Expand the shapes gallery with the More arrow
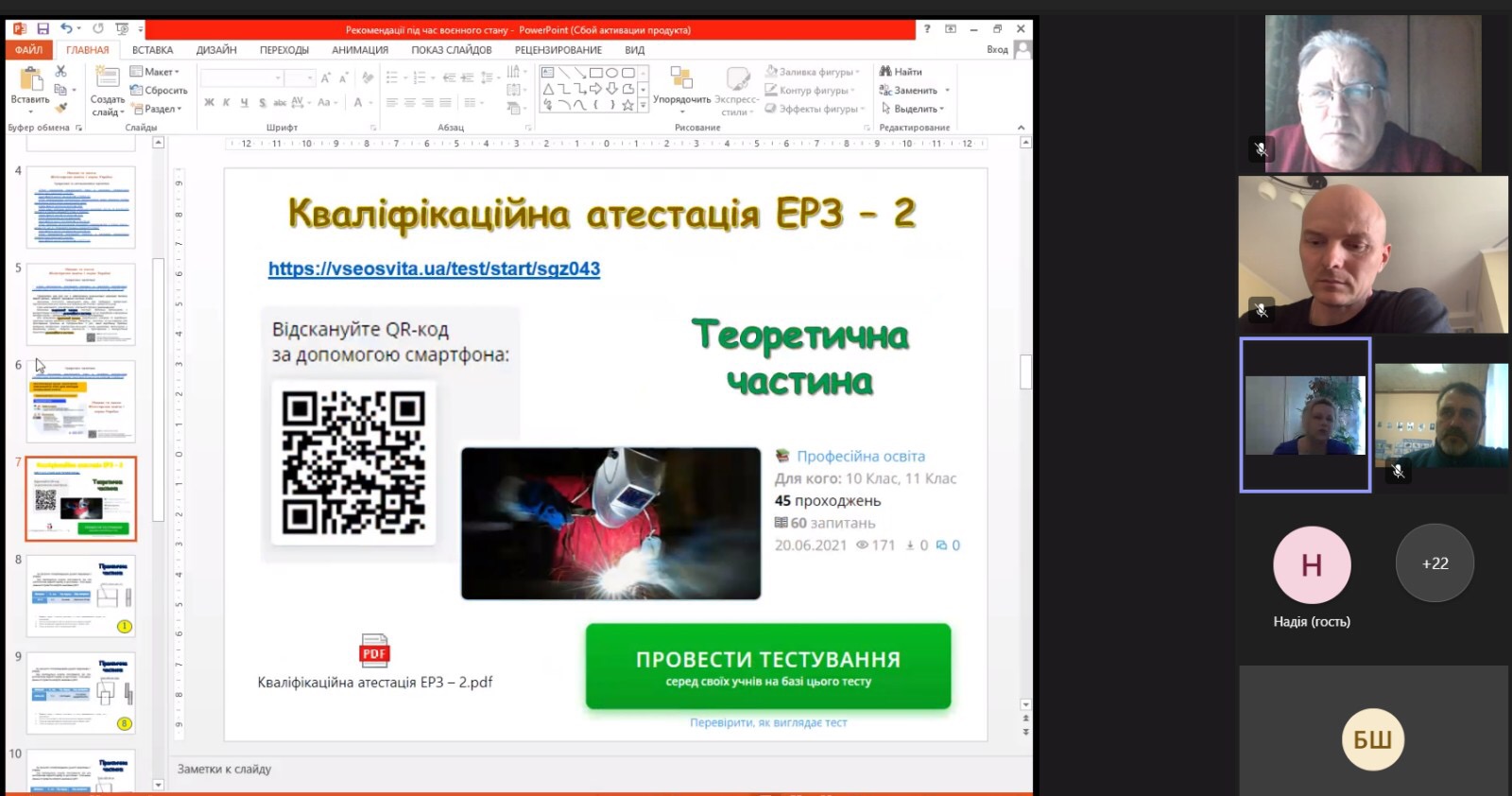Image resolution: width=1512 pixels, height=796 pixels. point(644,106)
